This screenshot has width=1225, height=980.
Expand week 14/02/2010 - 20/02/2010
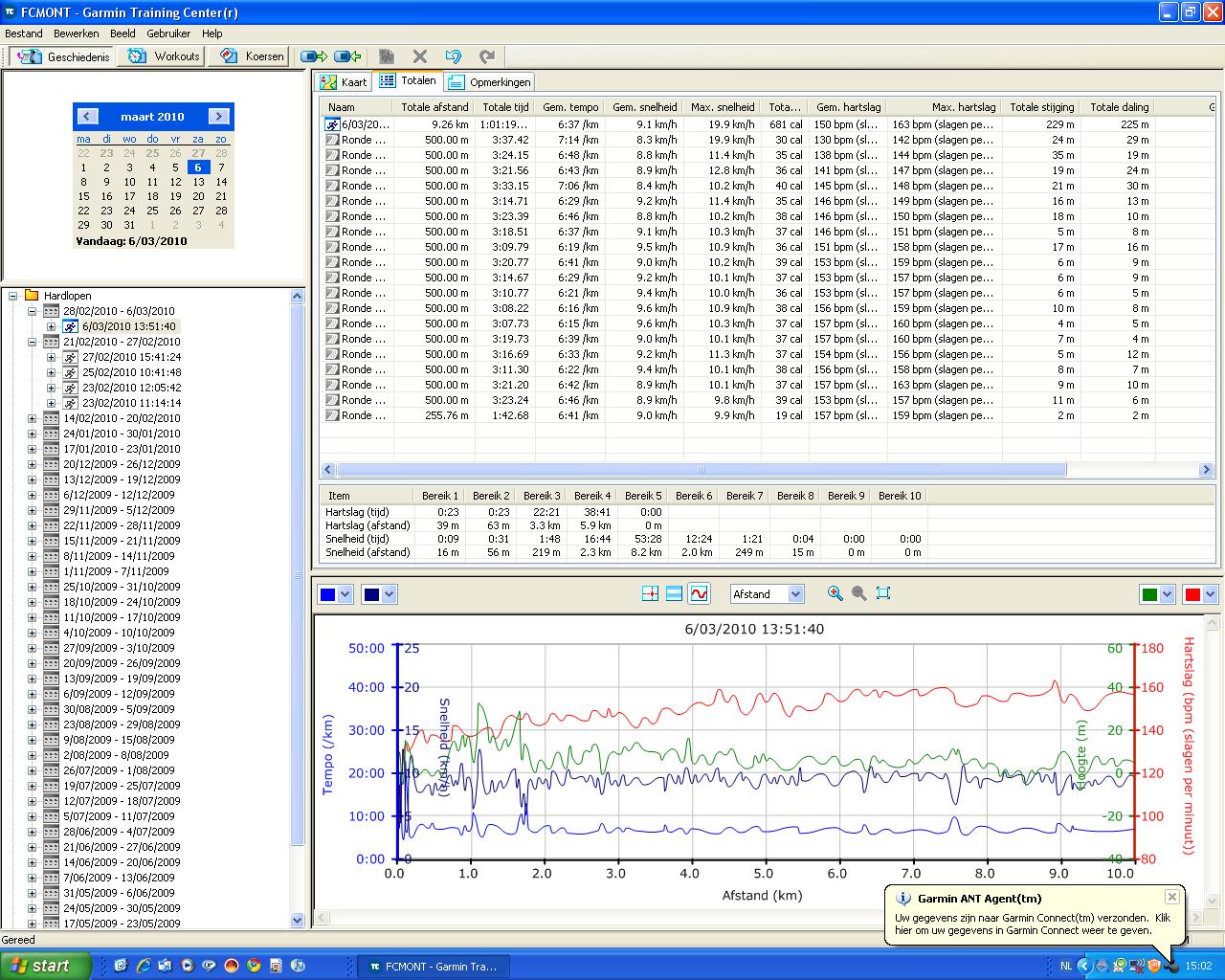point(32,418)
